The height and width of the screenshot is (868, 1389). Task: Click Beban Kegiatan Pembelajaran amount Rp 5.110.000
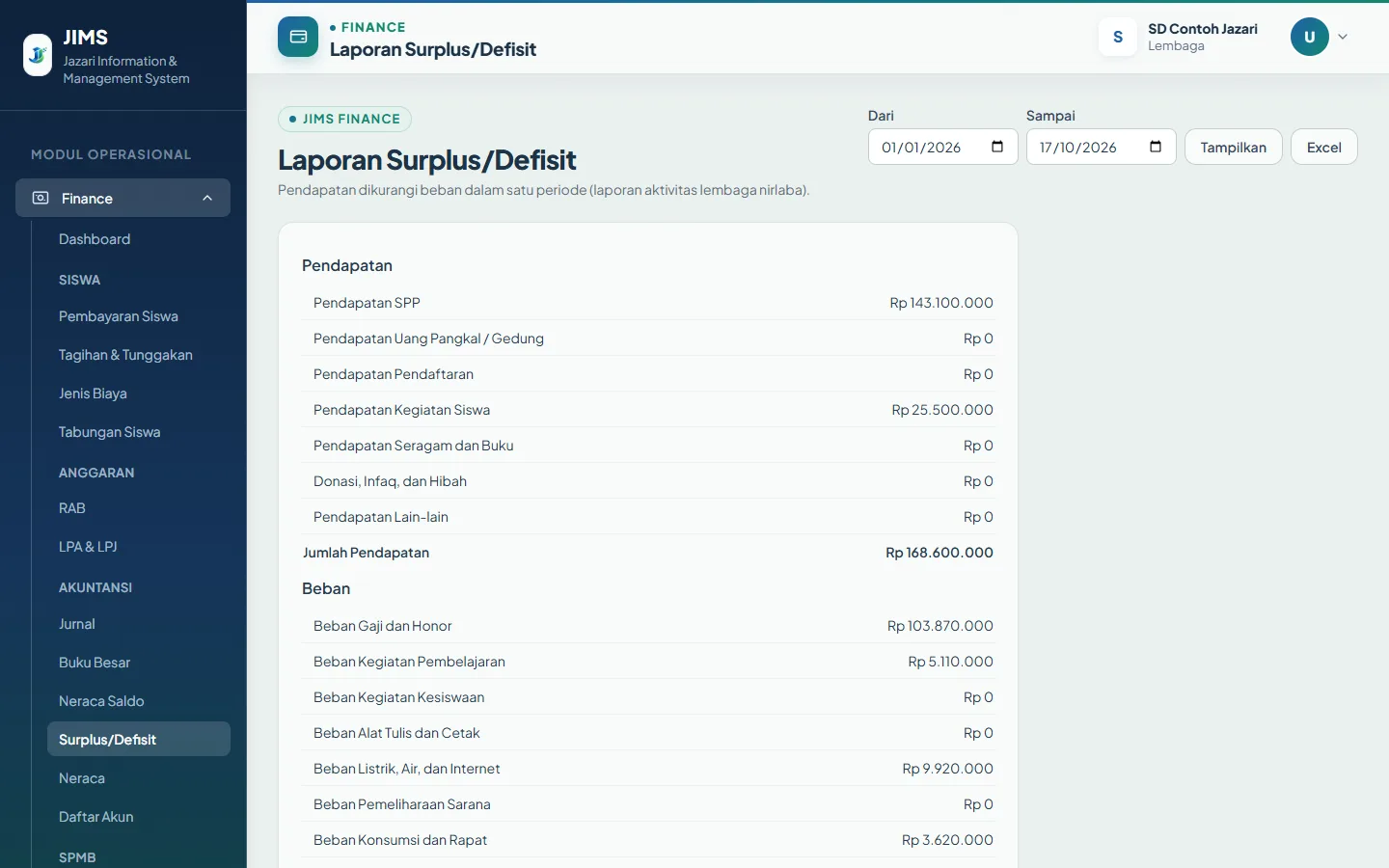click(x=950, y=662)
